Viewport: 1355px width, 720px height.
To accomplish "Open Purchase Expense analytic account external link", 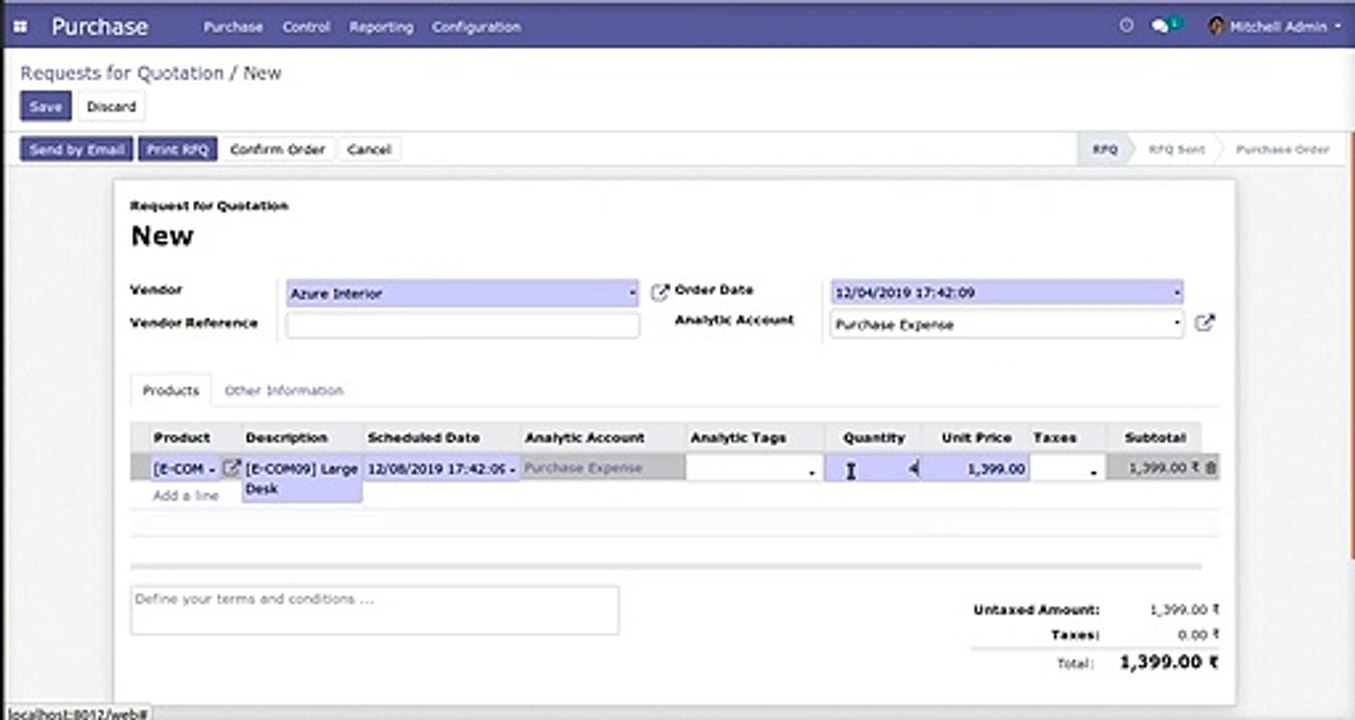I will point(1205,323).
